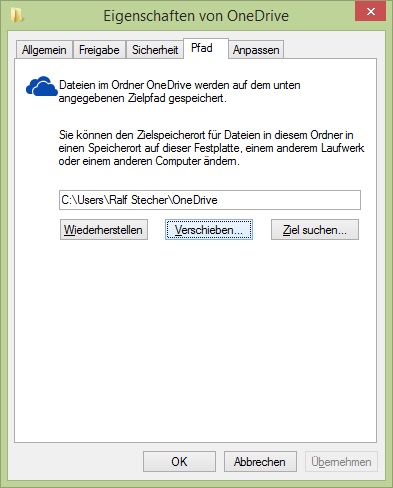Open the Freigabe tab

pos(99,50)
